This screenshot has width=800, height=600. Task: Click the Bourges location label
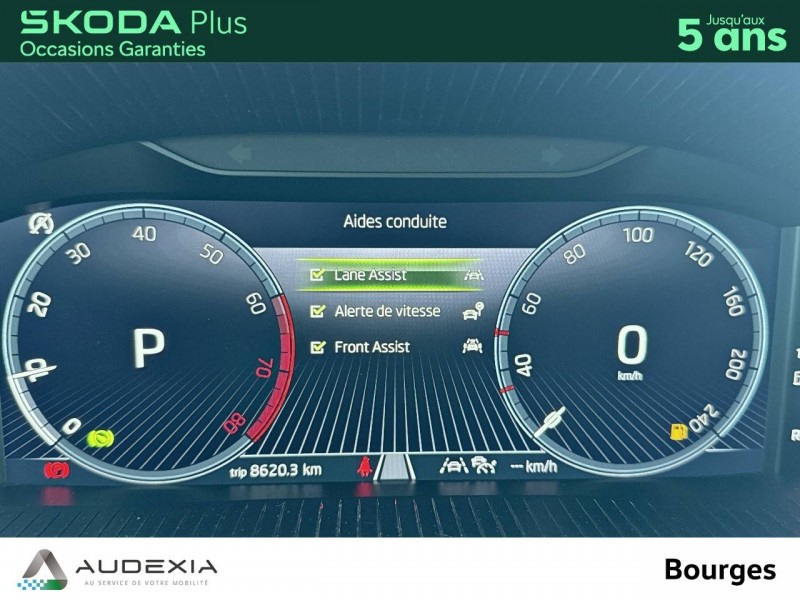[720, 570]
